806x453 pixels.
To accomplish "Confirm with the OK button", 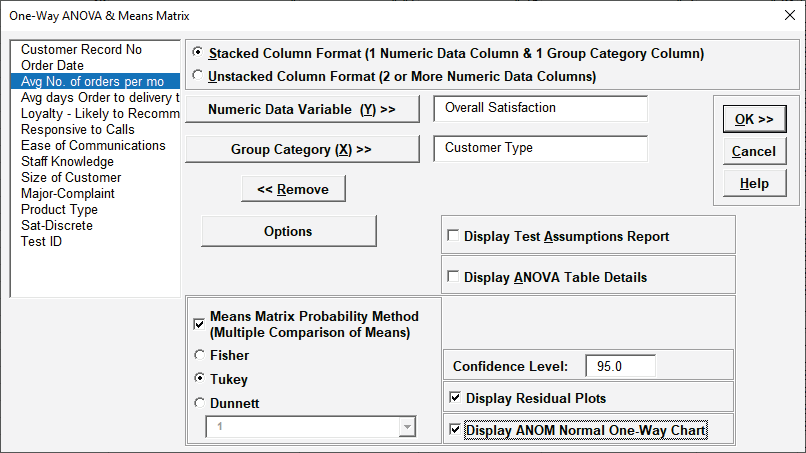I will [754, 119].
